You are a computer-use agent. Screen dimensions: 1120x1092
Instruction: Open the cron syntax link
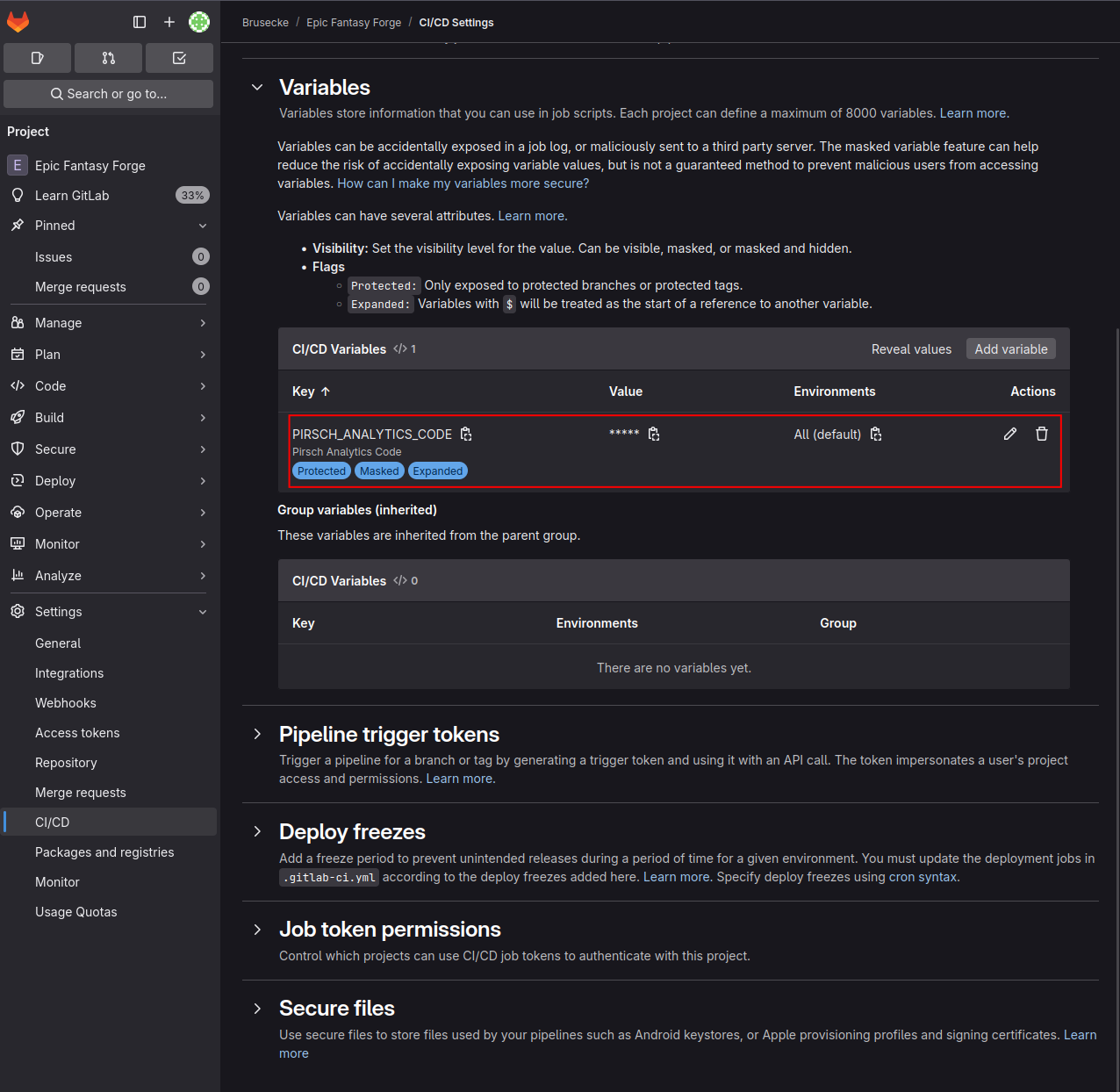[923, 877]
